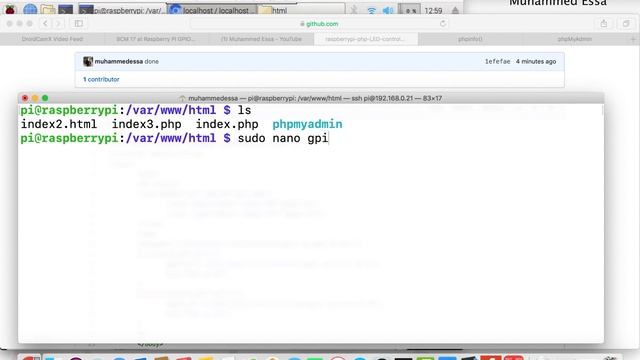Switch to Muhammed Essa - YouTube tab

[261, 39]
